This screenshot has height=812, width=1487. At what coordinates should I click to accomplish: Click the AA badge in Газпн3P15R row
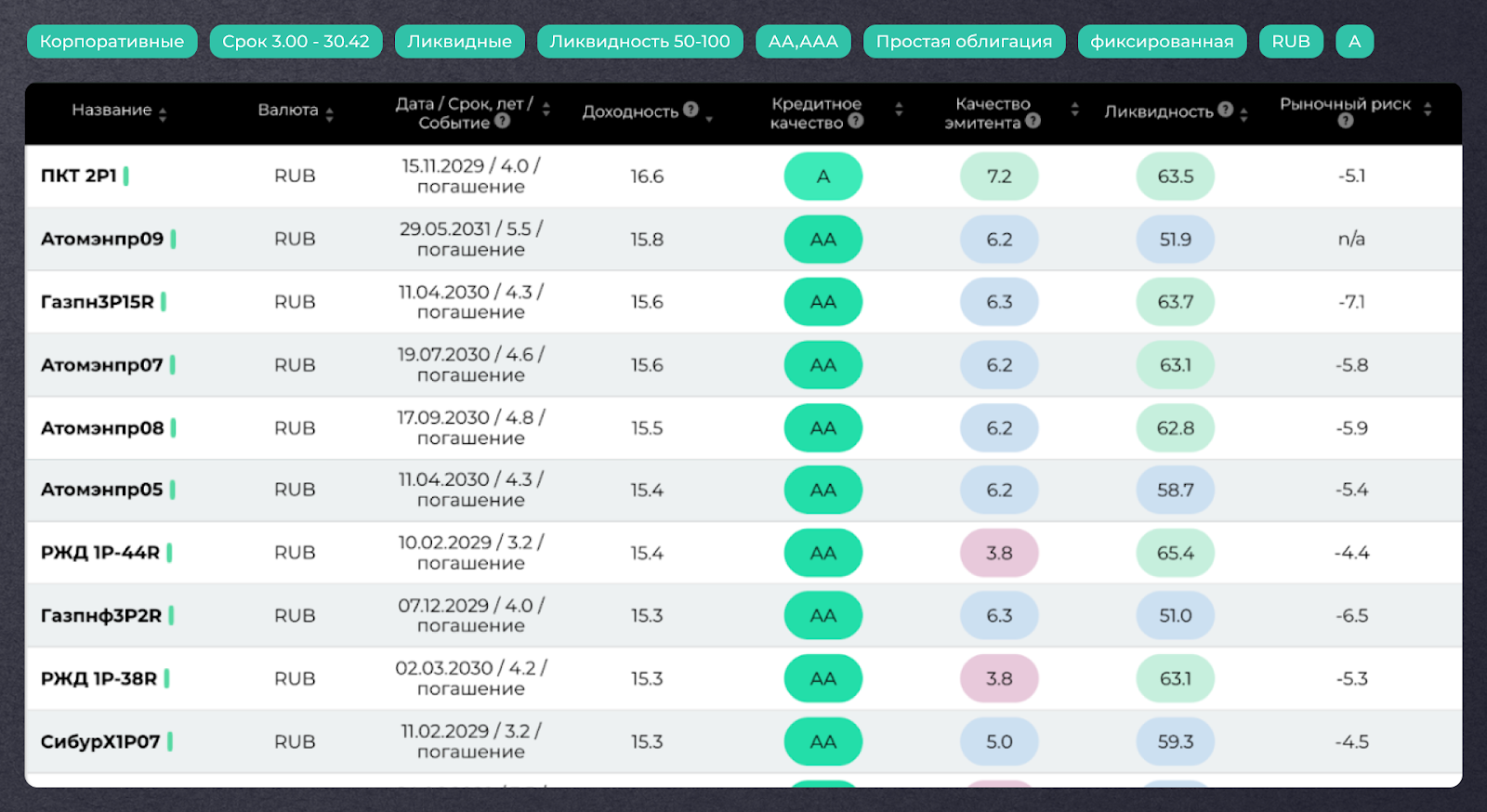[823, 302]
